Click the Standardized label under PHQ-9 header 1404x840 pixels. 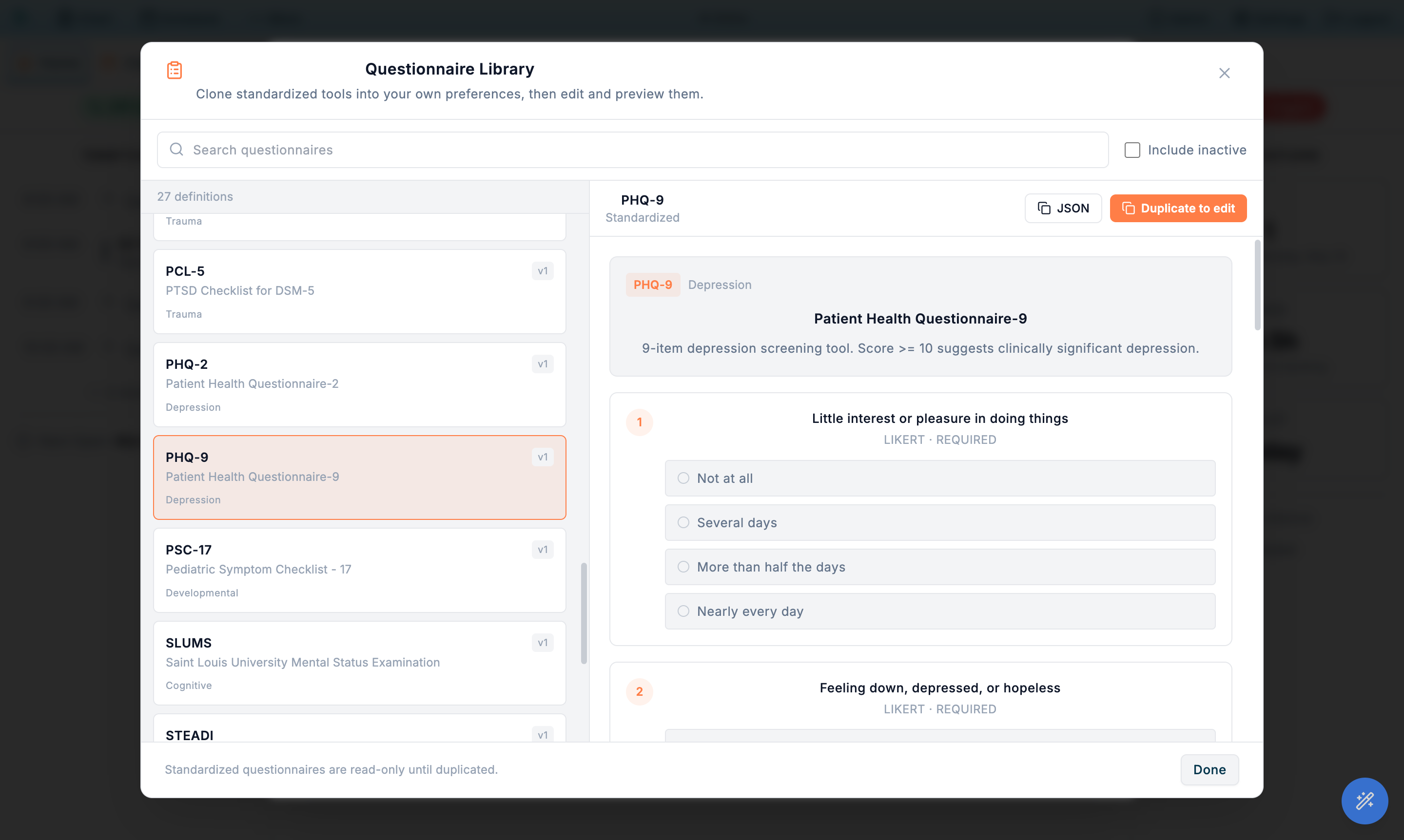coord(642,217)
